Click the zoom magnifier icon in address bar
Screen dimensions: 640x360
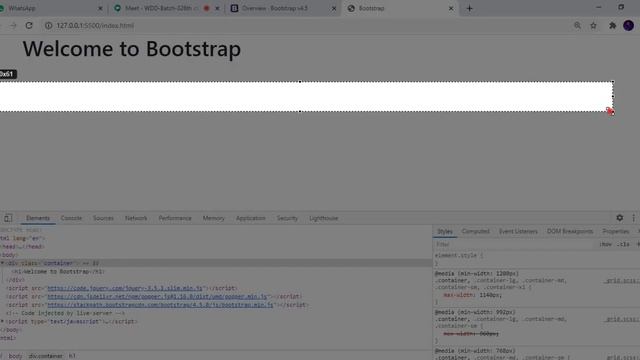coord(577,25)
